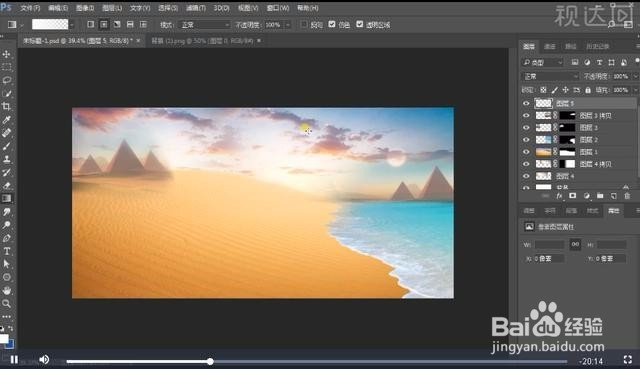Select the Eyedropper tool
Screen dimensions: 640x369
click(x=7, y=120)
